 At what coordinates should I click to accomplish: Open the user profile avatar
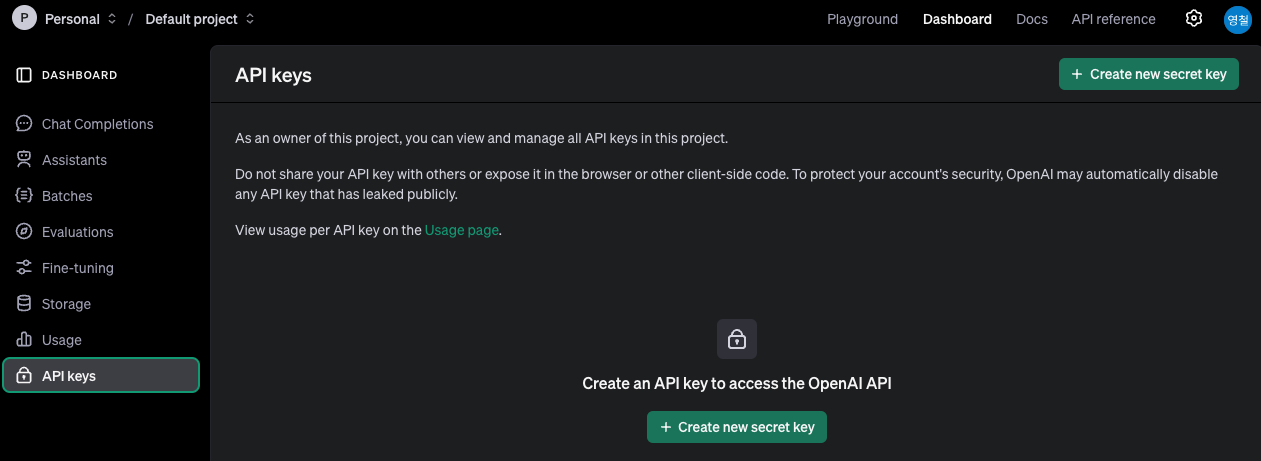pos(1238,19)
